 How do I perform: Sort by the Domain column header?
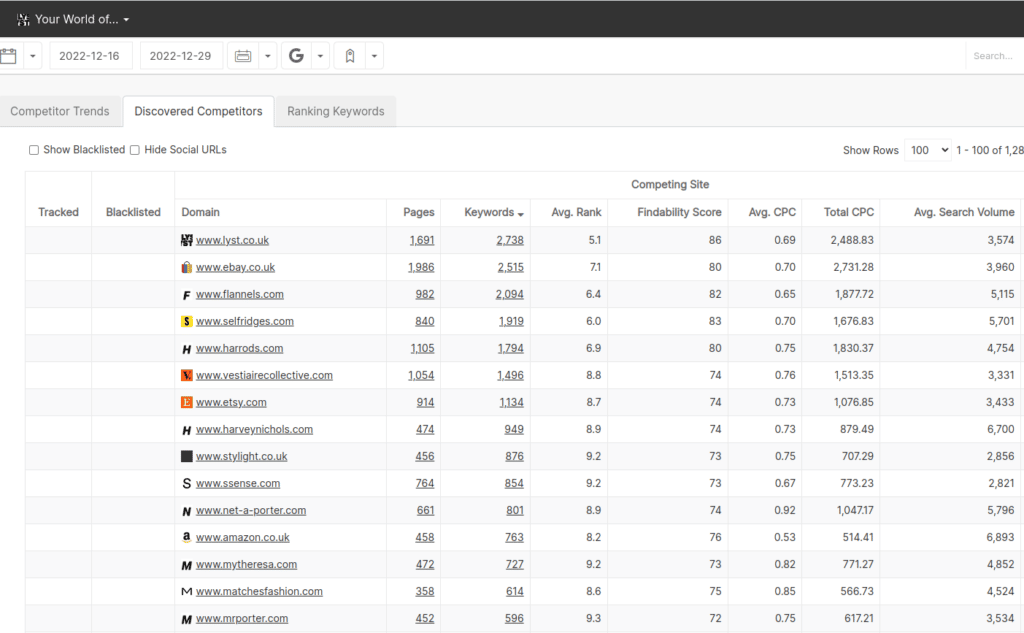pyautogui.click(x=200, y=212)
